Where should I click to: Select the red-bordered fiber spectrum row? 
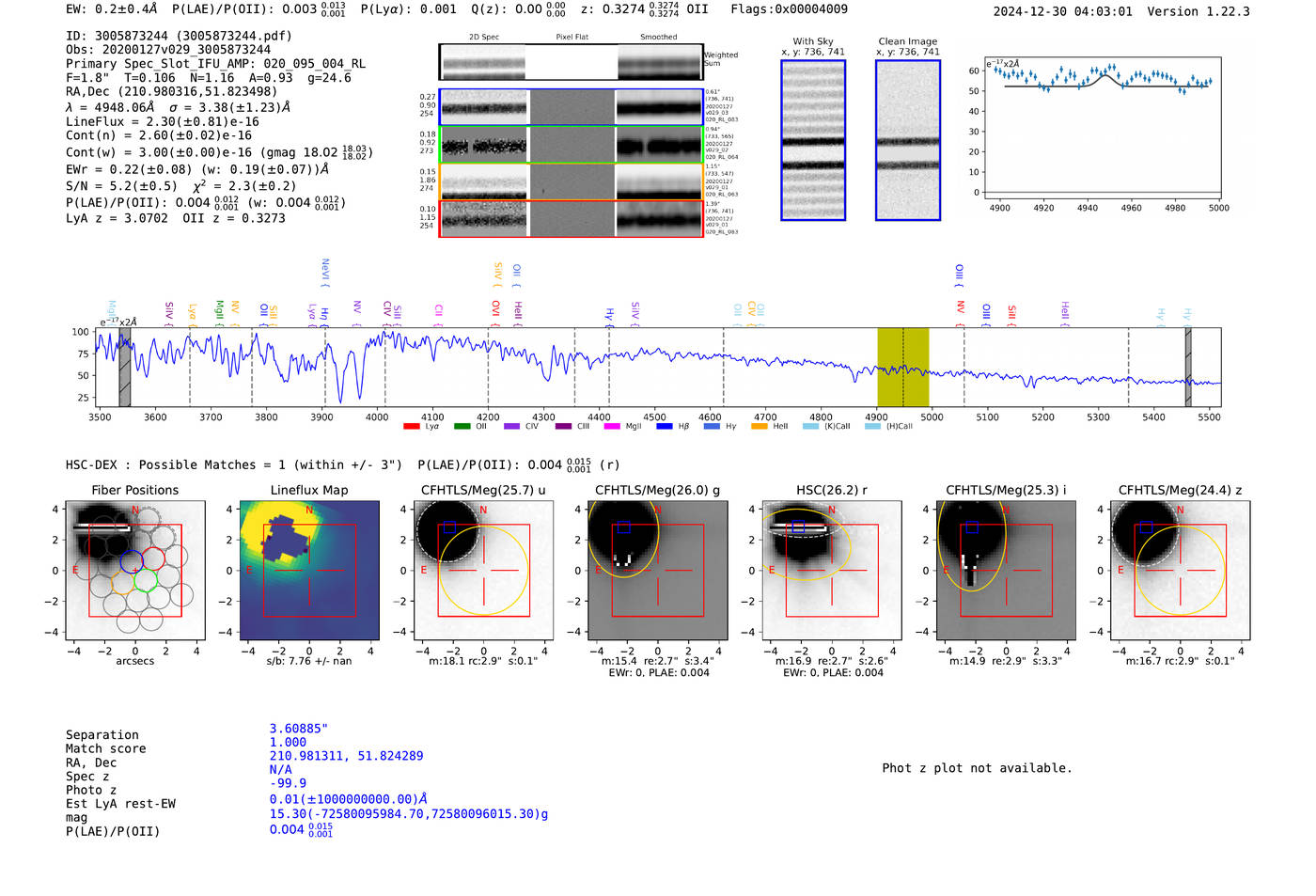[571, 218]
